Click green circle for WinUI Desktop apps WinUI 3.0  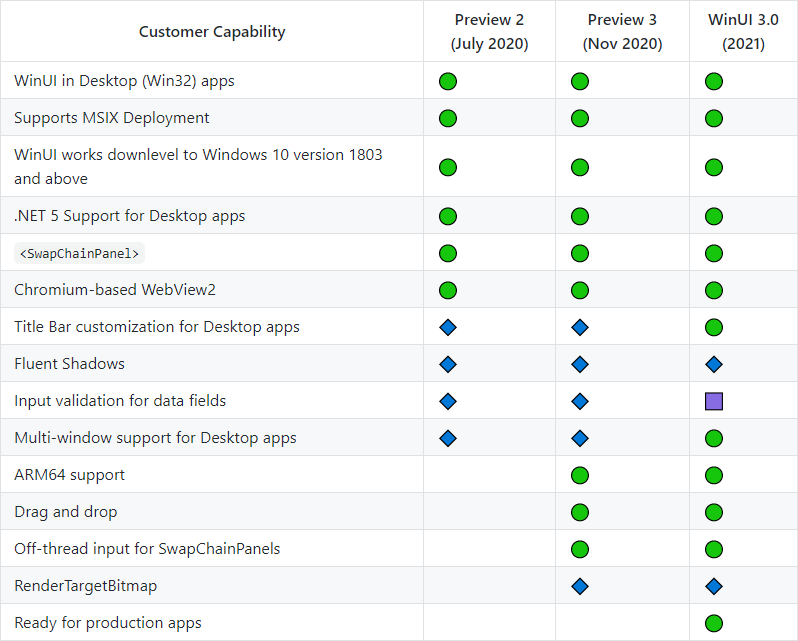coord(714,81)
